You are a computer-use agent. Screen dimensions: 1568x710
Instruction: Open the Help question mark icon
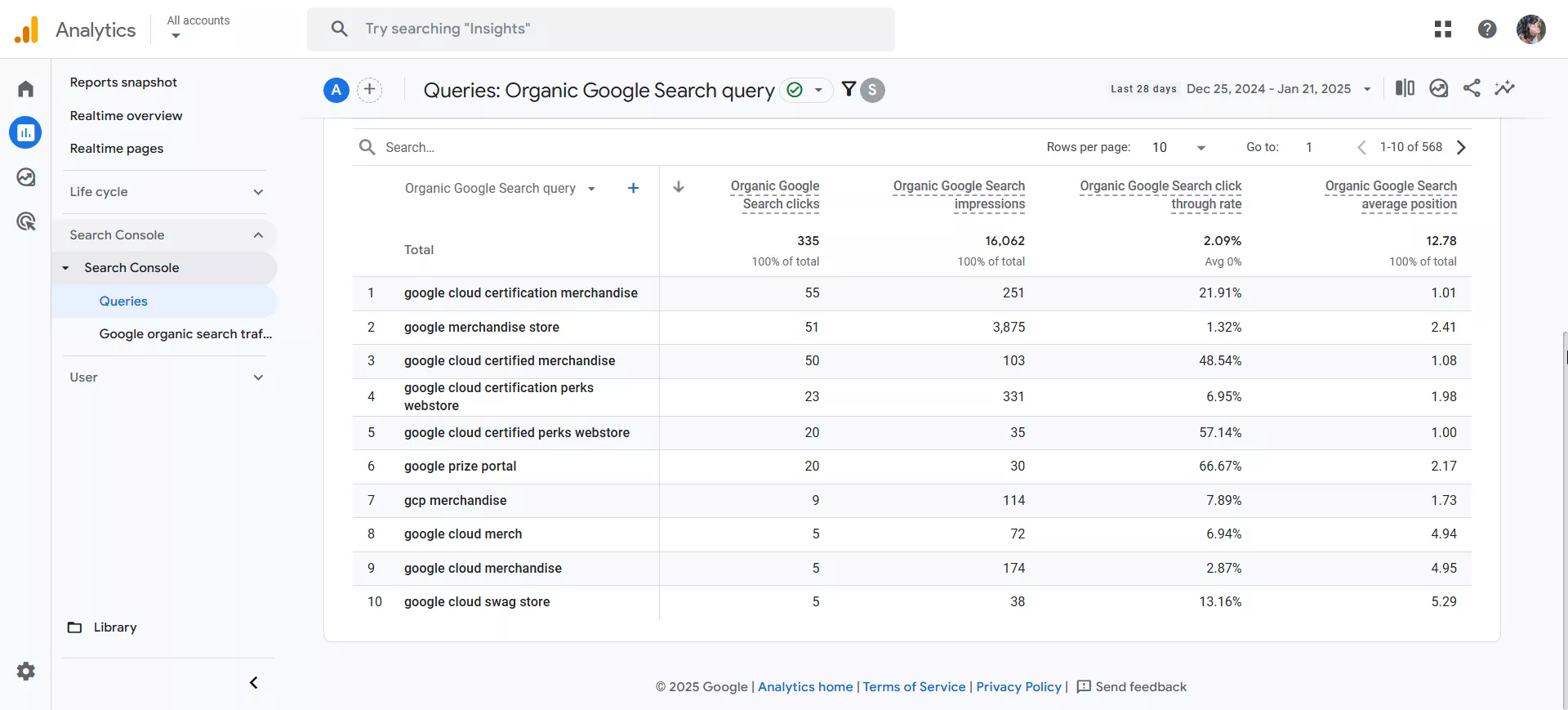(x=1487, y=29)
